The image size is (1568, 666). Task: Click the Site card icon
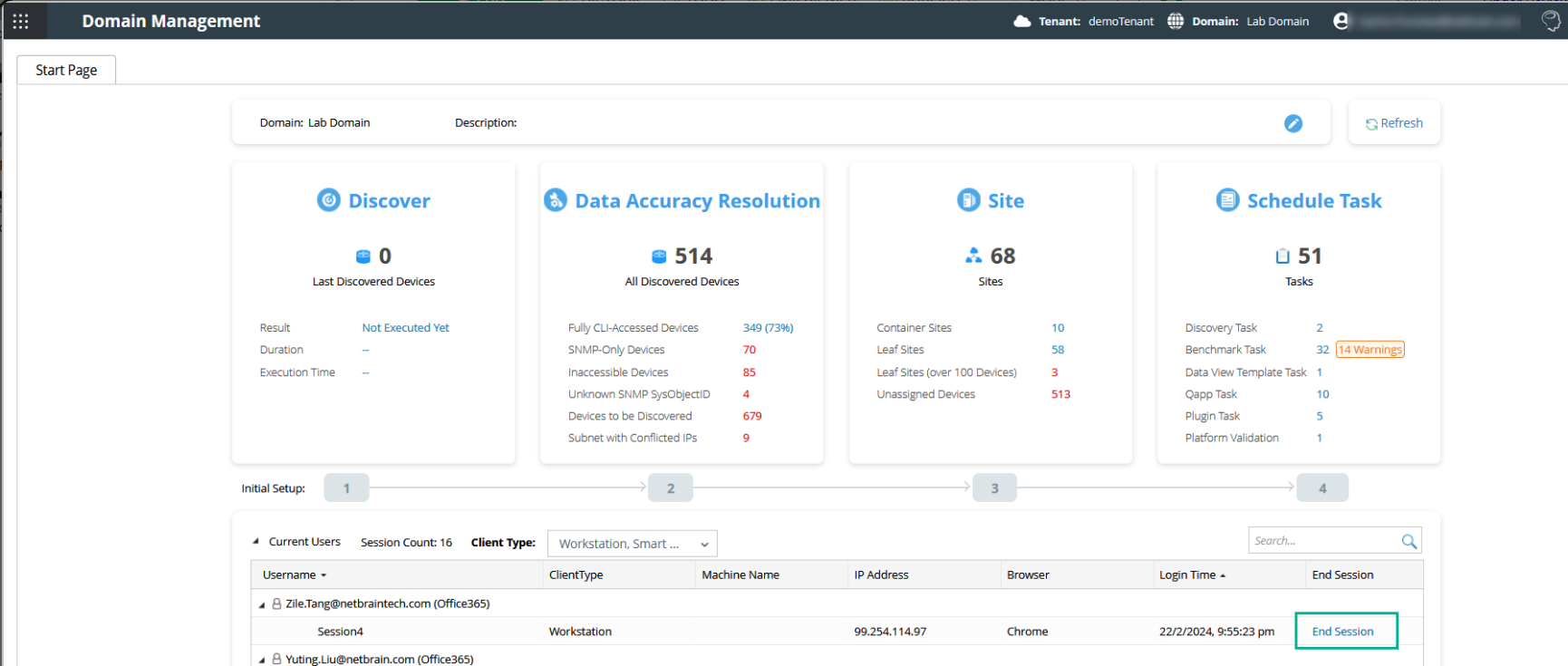click(x=968, y=200)
